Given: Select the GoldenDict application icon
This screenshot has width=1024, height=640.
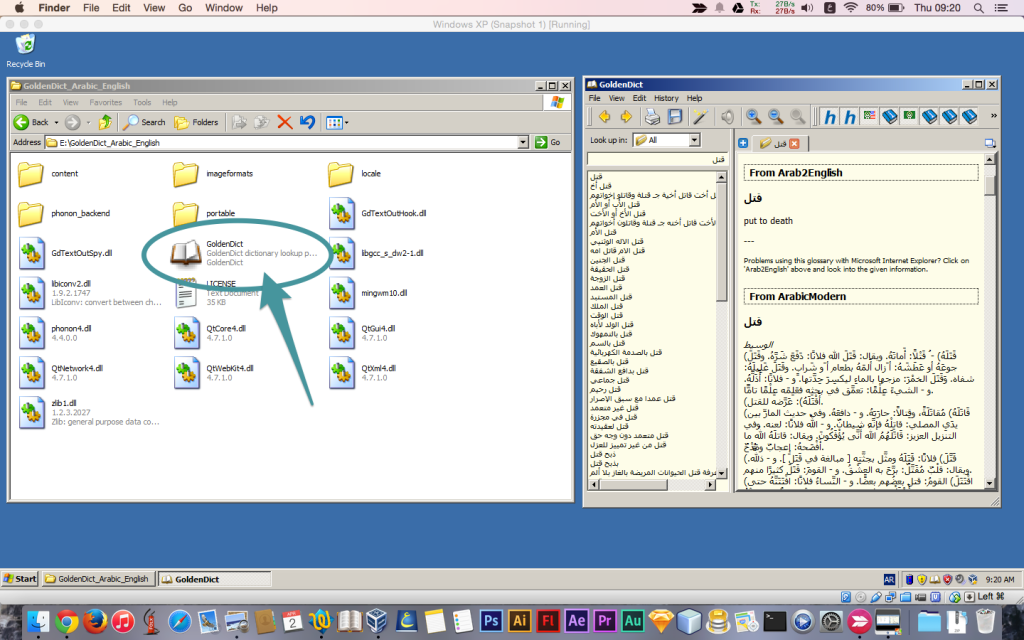Looking at the screenshot, I should (x=186, y=253).
